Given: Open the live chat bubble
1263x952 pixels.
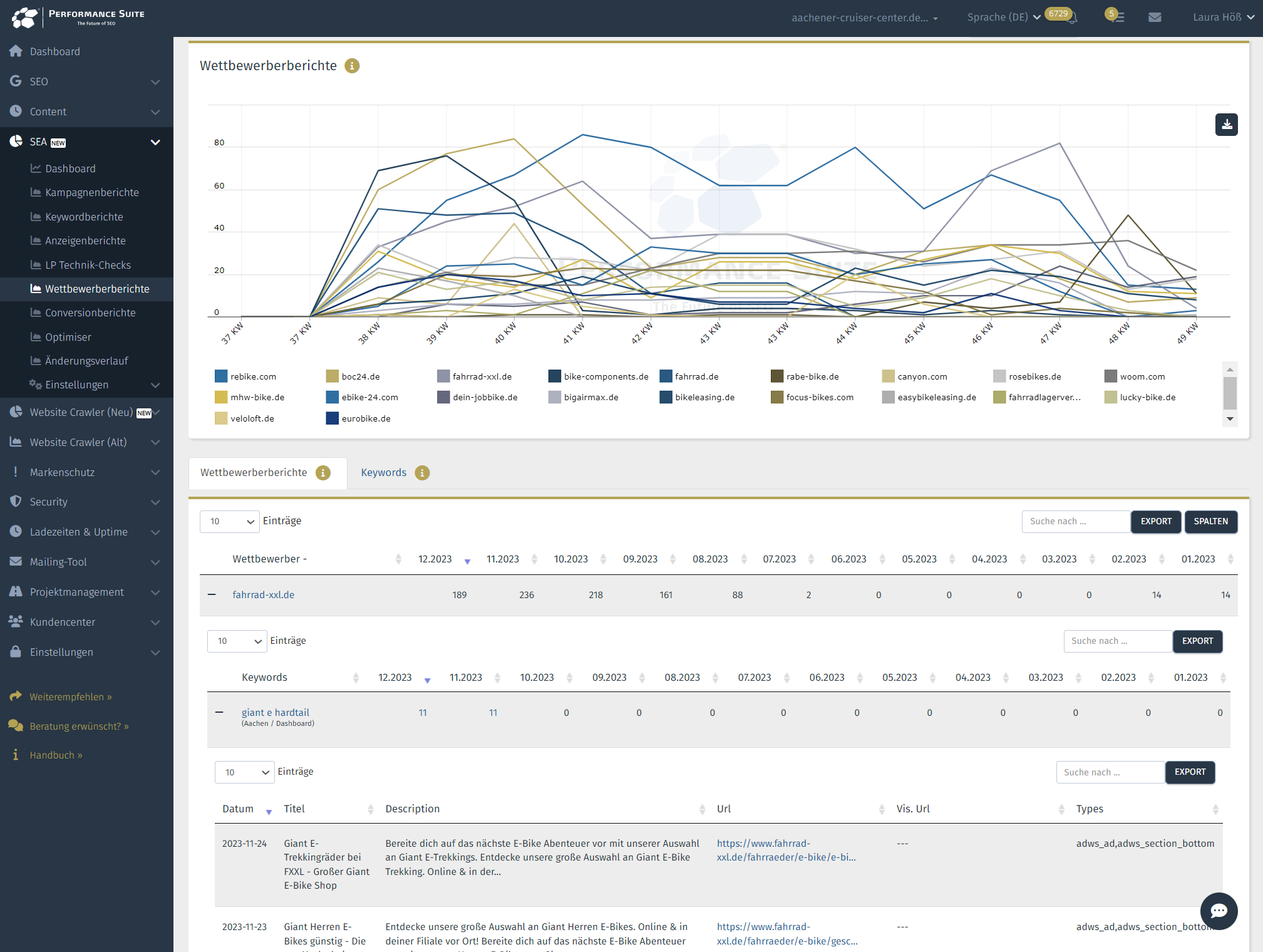Looking at the screenshot, I should pos(1219,911).
